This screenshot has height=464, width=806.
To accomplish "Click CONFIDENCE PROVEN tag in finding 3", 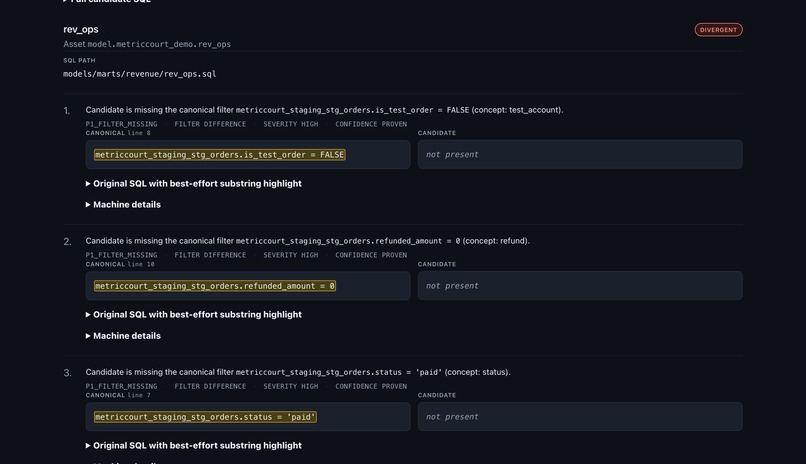I will [x=371, y=386].
